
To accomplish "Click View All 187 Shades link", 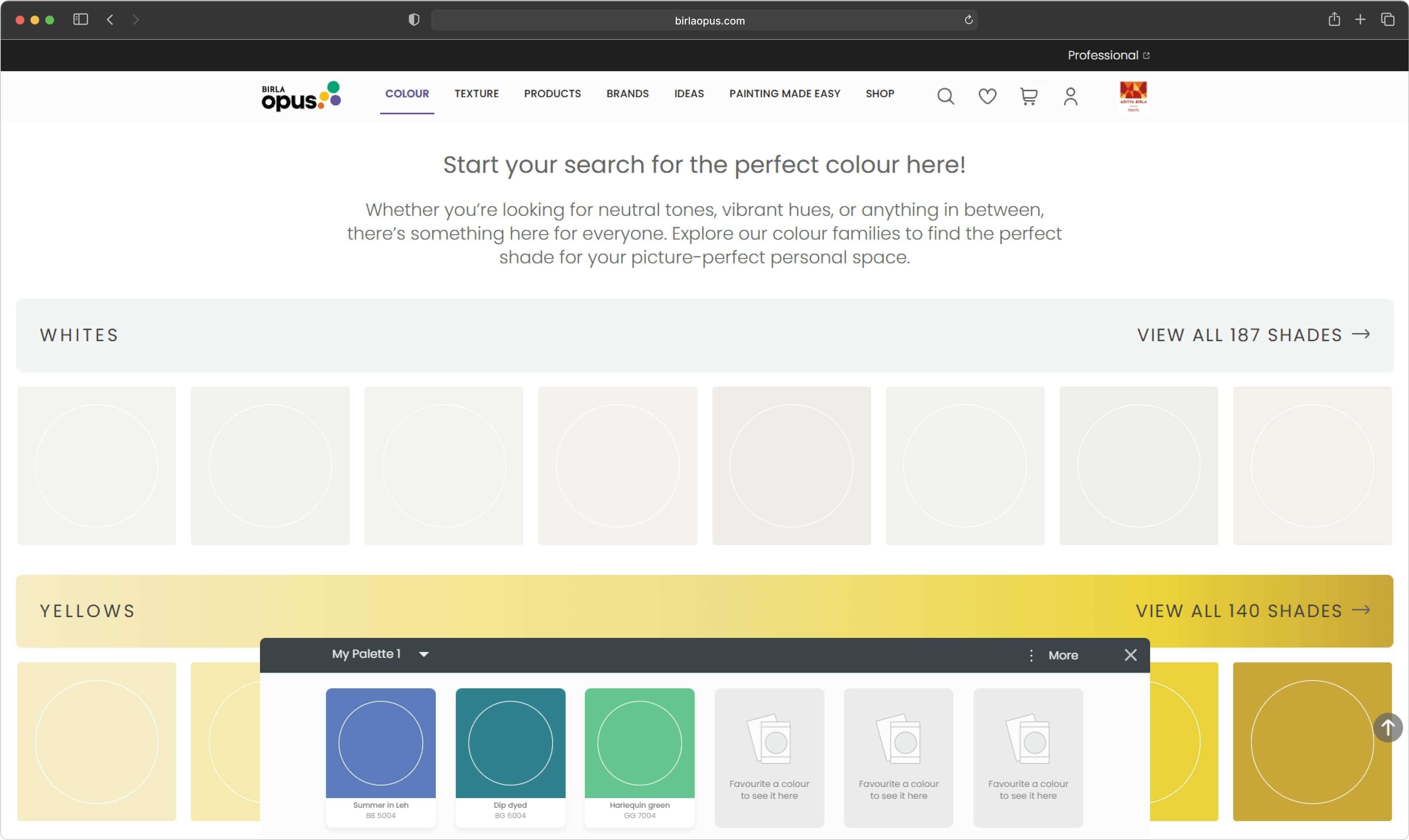I will 1253,335.
